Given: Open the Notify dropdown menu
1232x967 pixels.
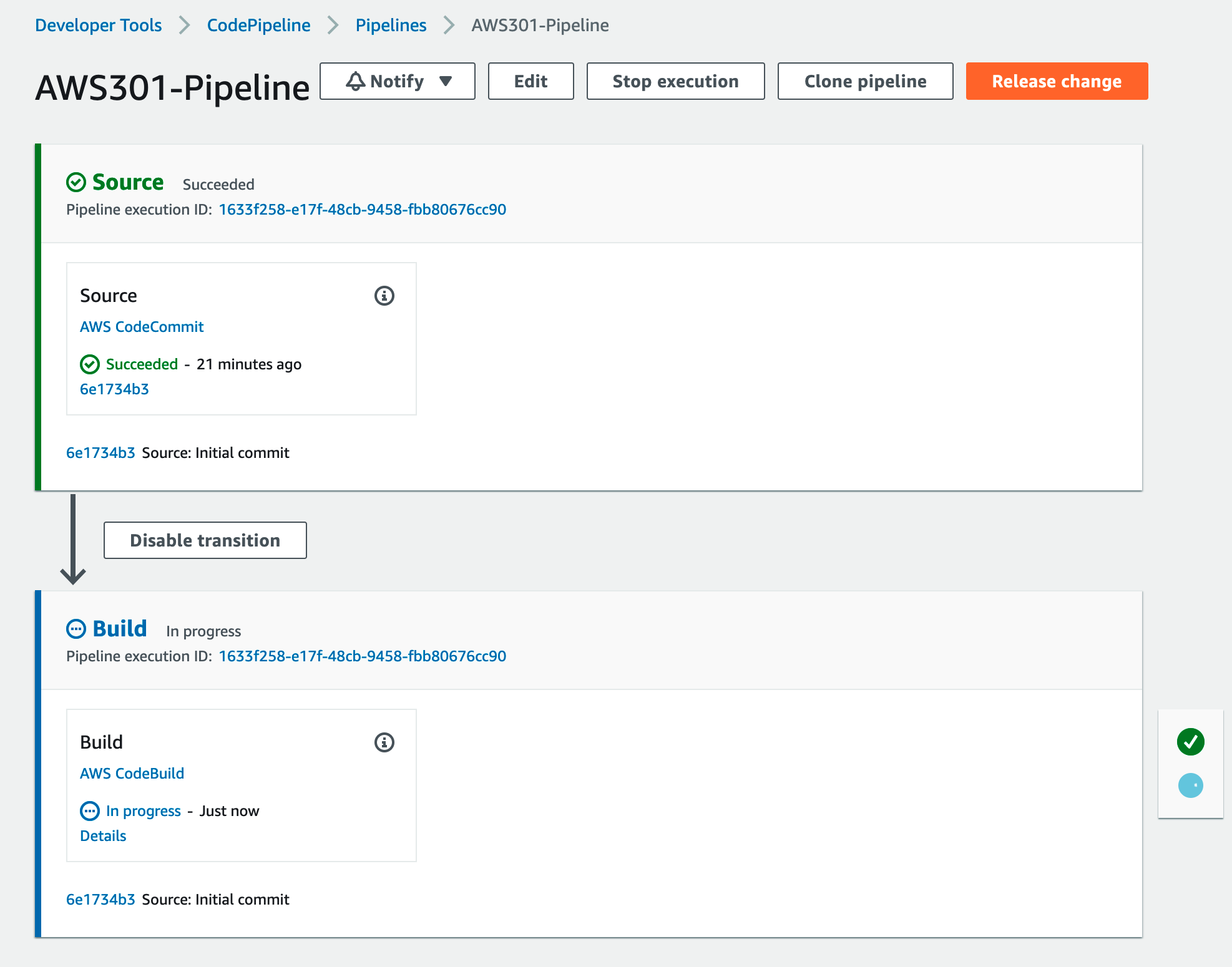Looking at the screenshot, I should pyautogui.click(x=398, y=81).
